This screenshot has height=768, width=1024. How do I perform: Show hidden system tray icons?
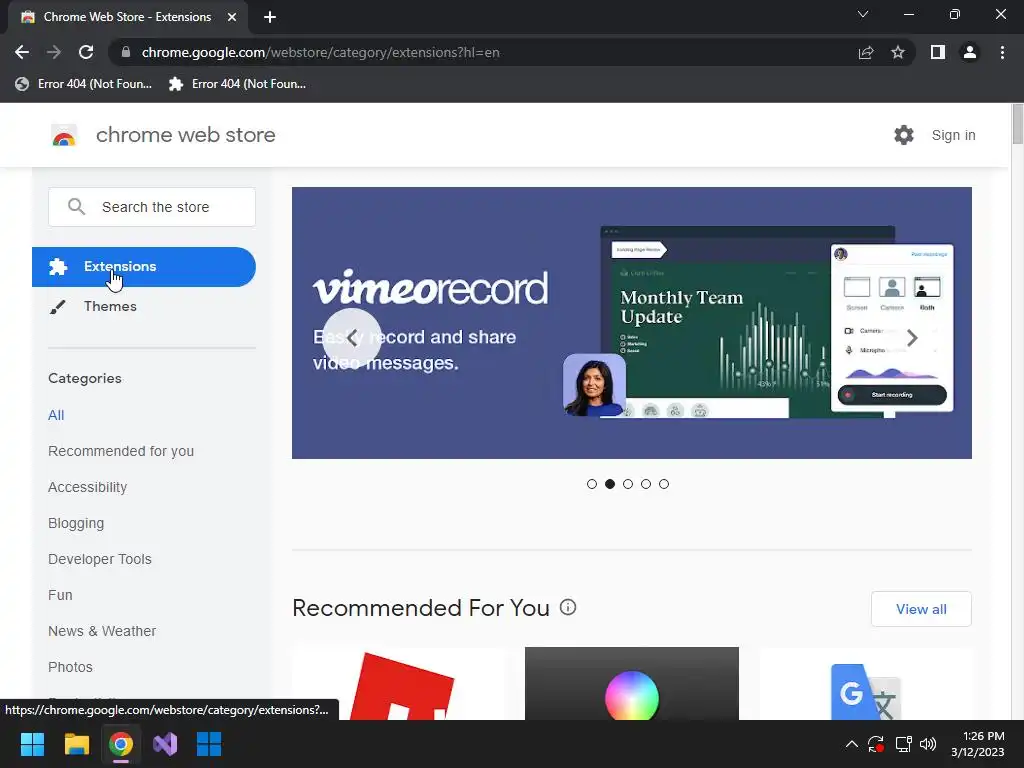pos(852,744)
